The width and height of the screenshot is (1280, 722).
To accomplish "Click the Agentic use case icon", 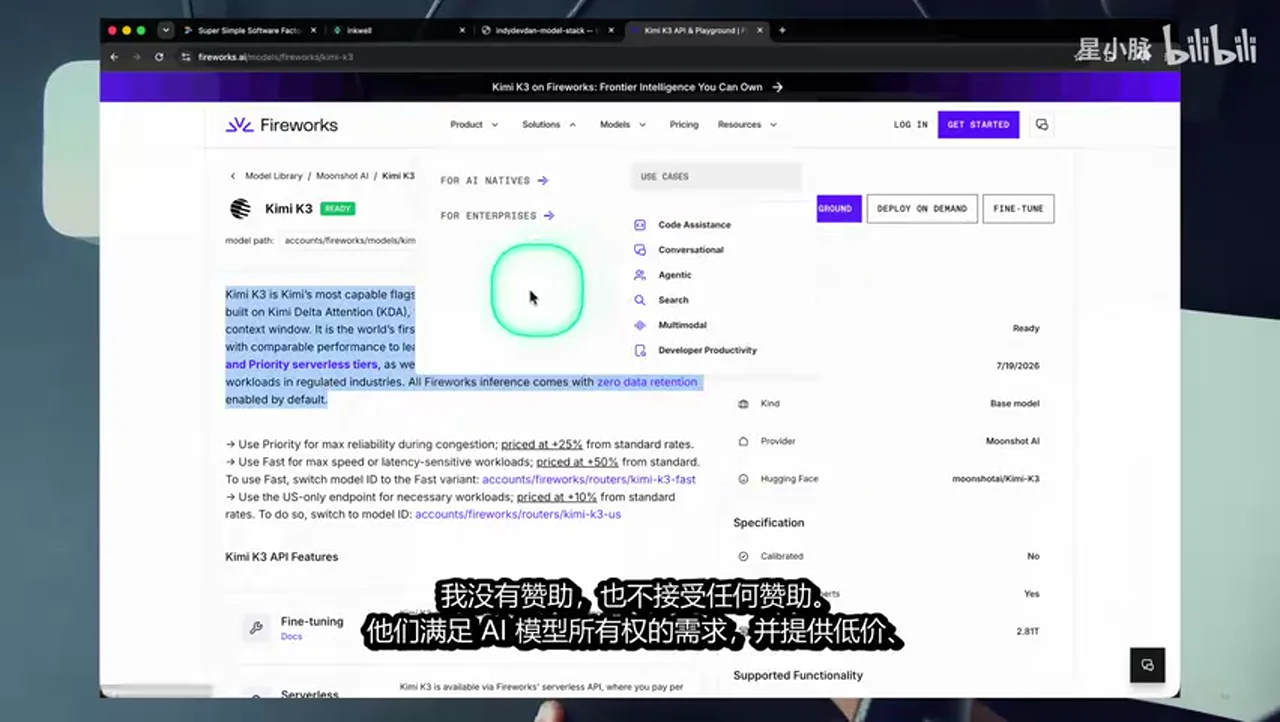I will pos(640,275).
